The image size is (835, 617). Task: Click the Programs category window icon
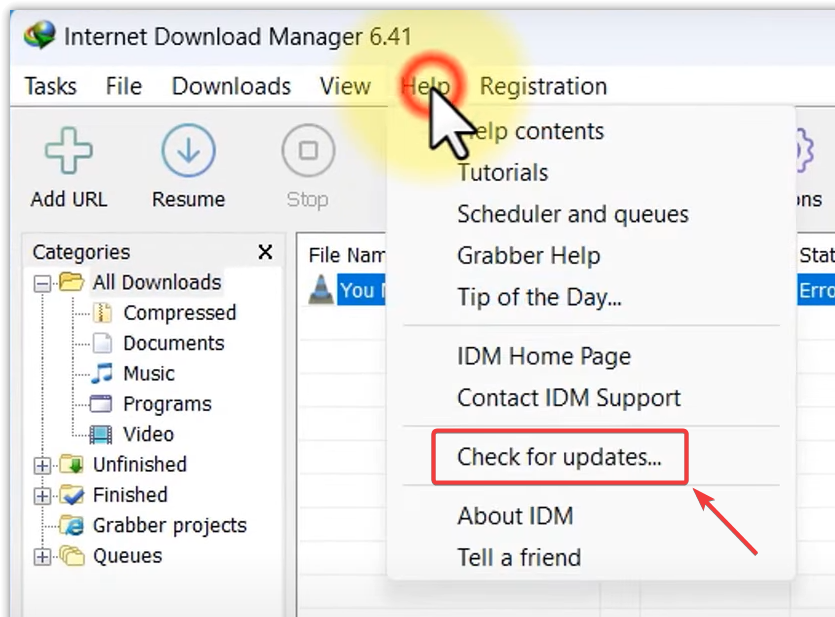(x=101, y=404)
